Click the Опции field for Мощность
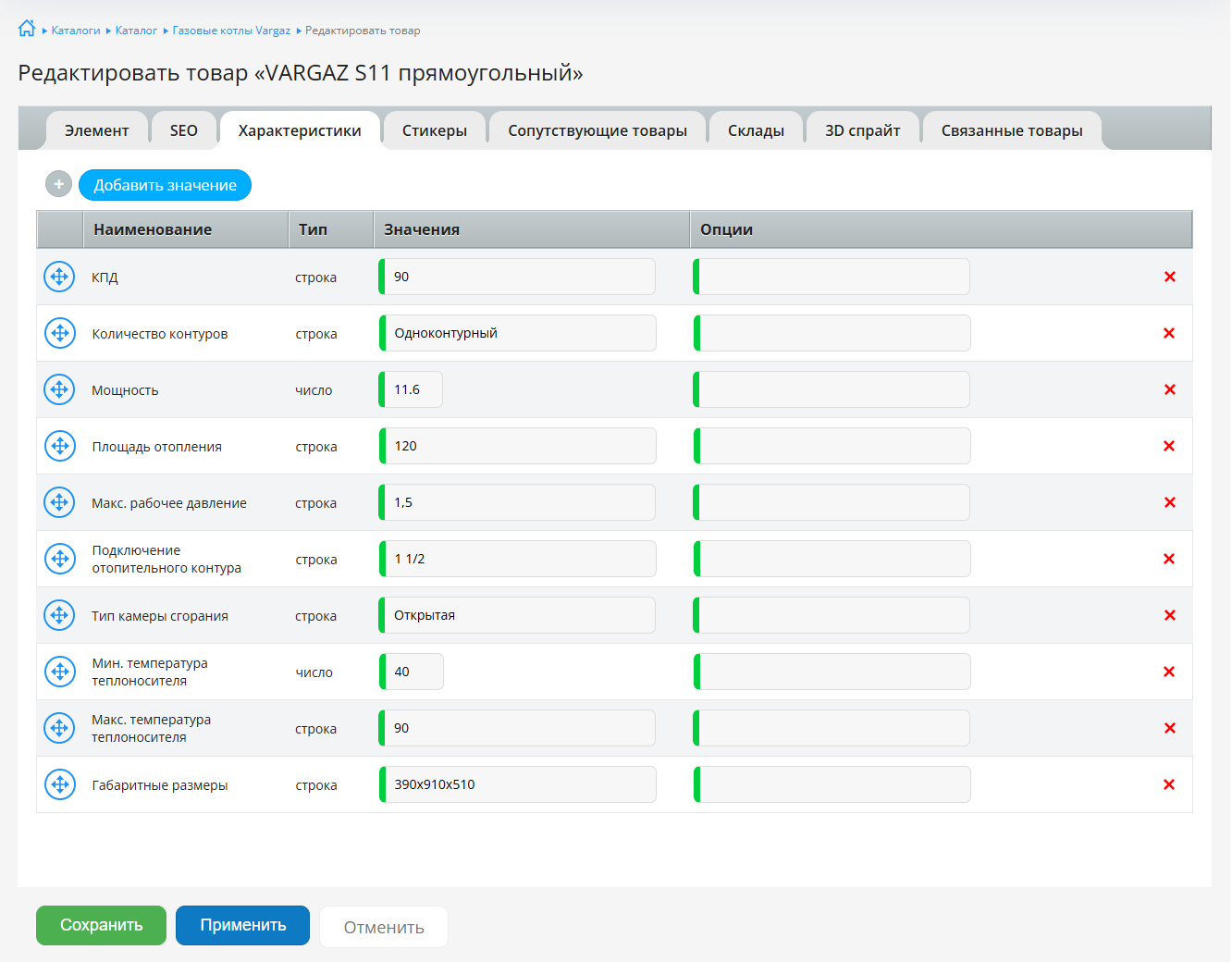Viewport: 1232px width, 962px height. pyautogui.click(x=832, y=389)
